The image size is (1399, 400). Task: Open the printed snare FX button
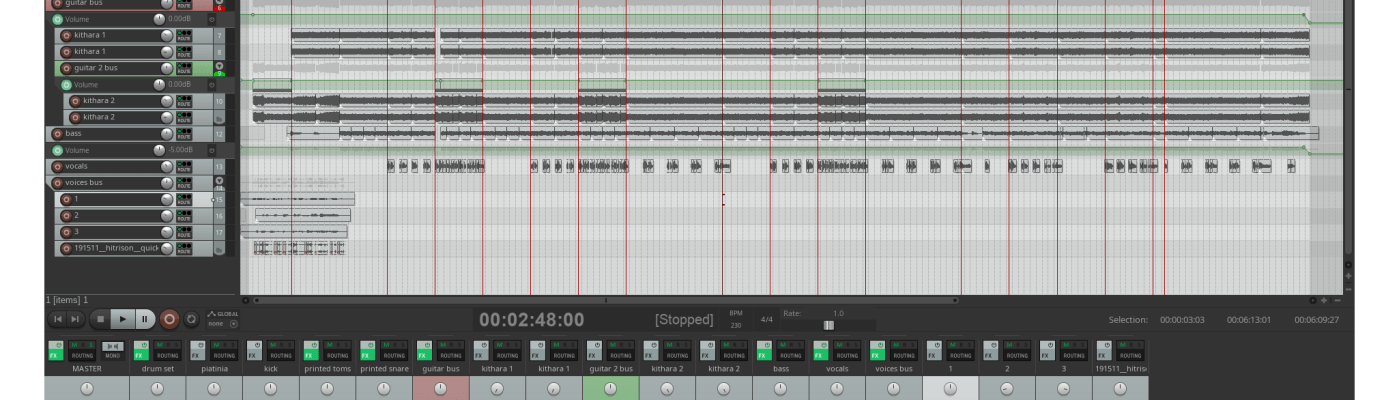coord(367,355)
